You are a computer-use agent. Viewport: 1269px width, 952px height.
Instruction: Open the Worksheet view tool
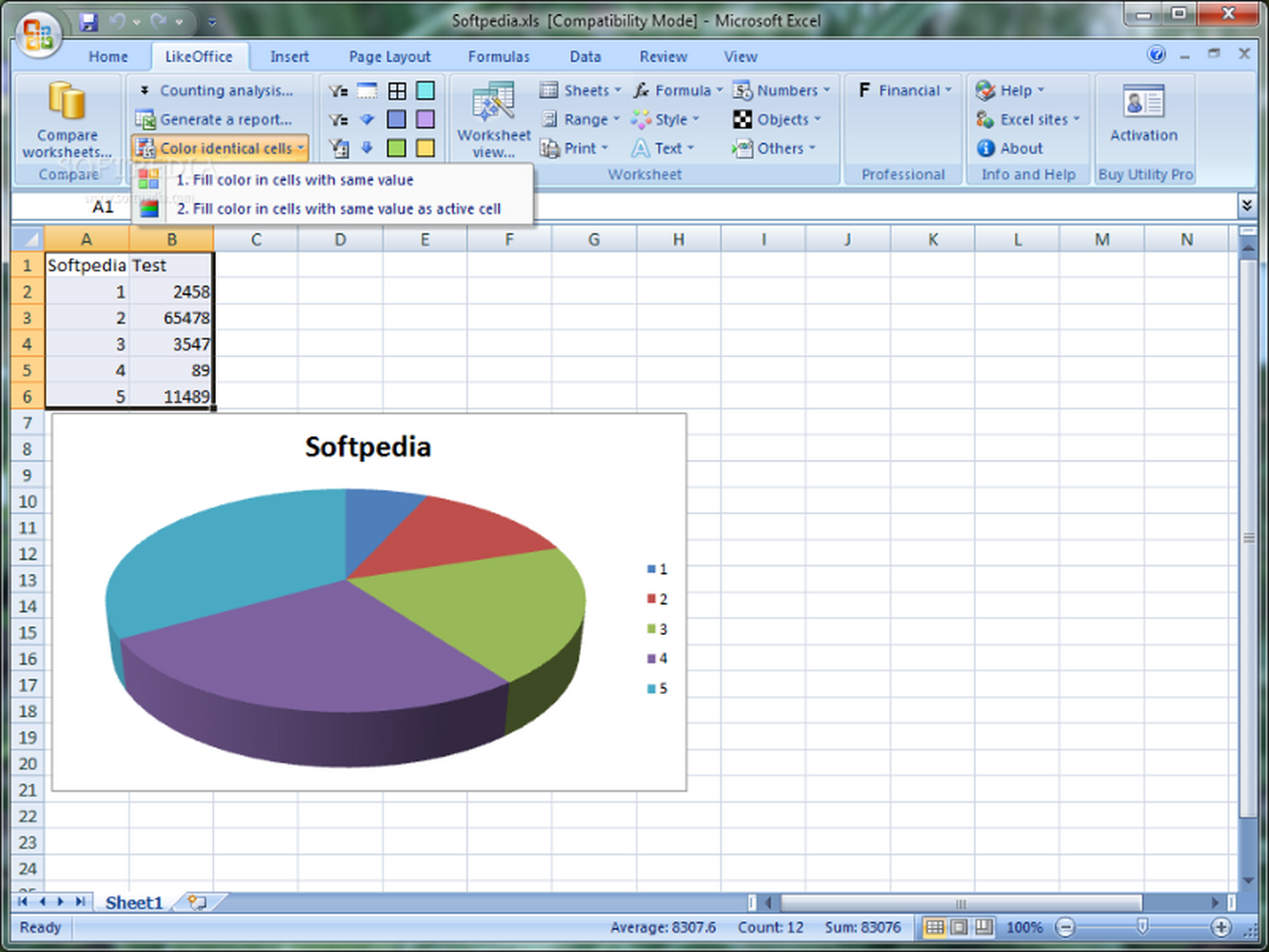(x=494, y=119)
